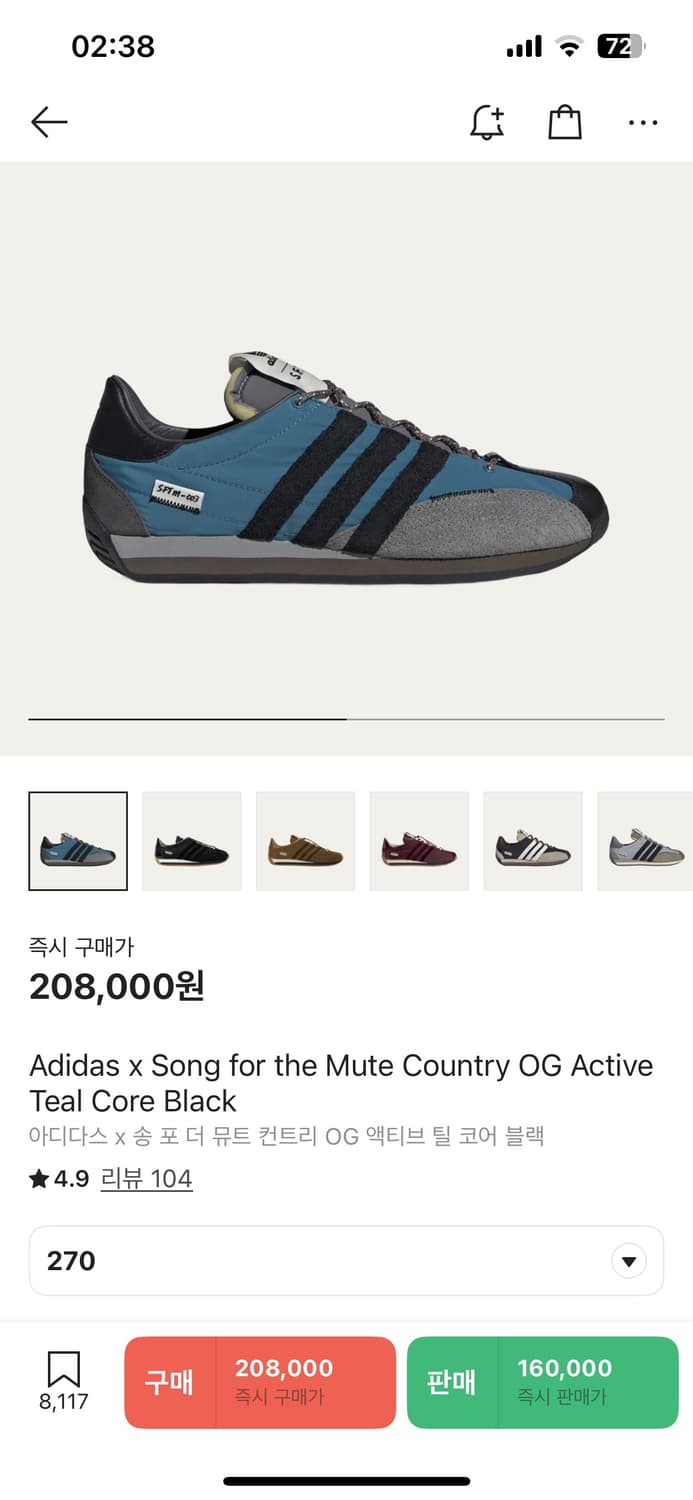The image size is (693, 1500).
Task: Expand the size 270 dropdown arrow
Action: 628,1261
